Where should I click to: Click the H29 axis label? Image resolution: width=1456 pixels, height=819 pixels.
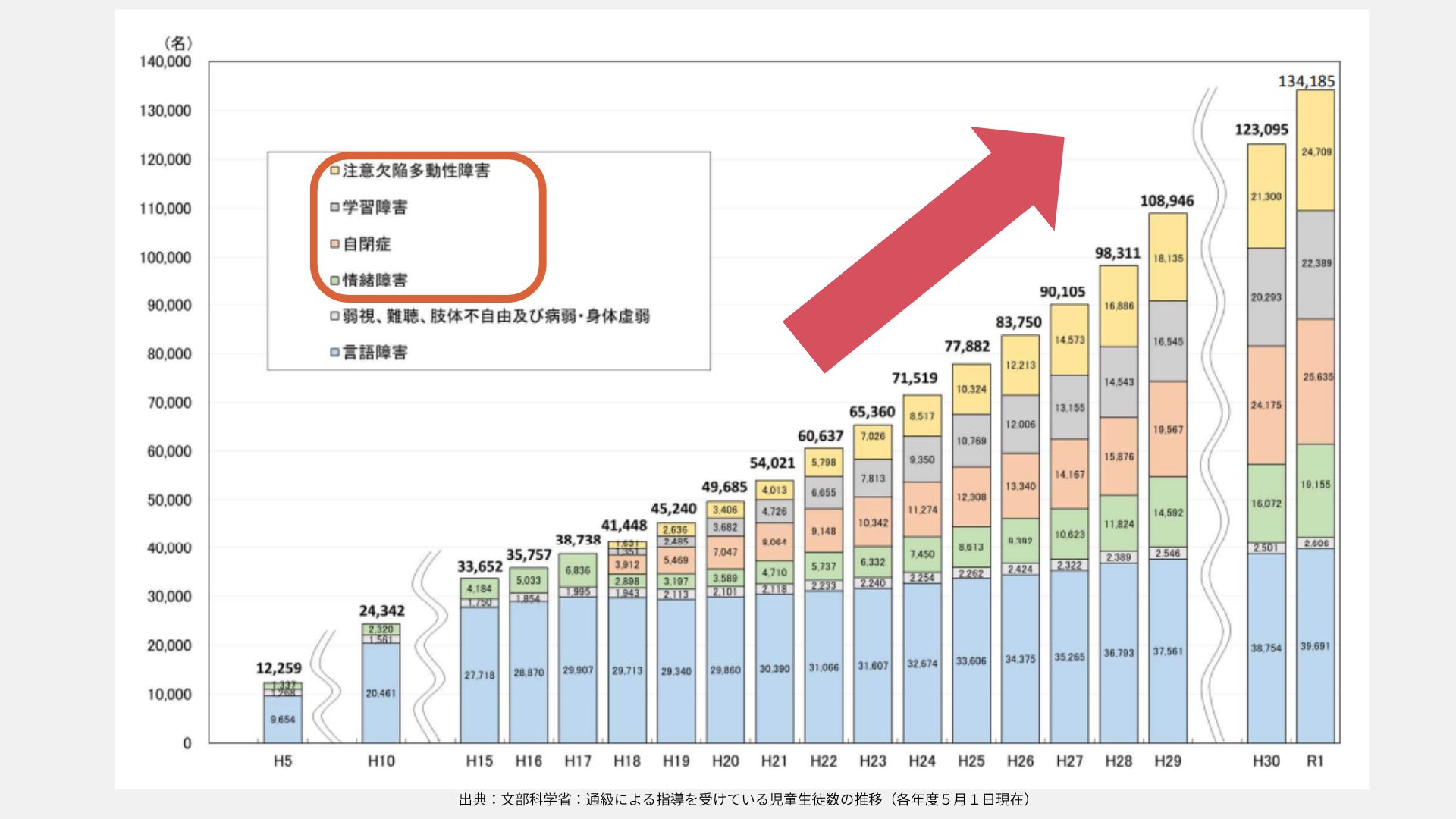(x=1168, y=761)
